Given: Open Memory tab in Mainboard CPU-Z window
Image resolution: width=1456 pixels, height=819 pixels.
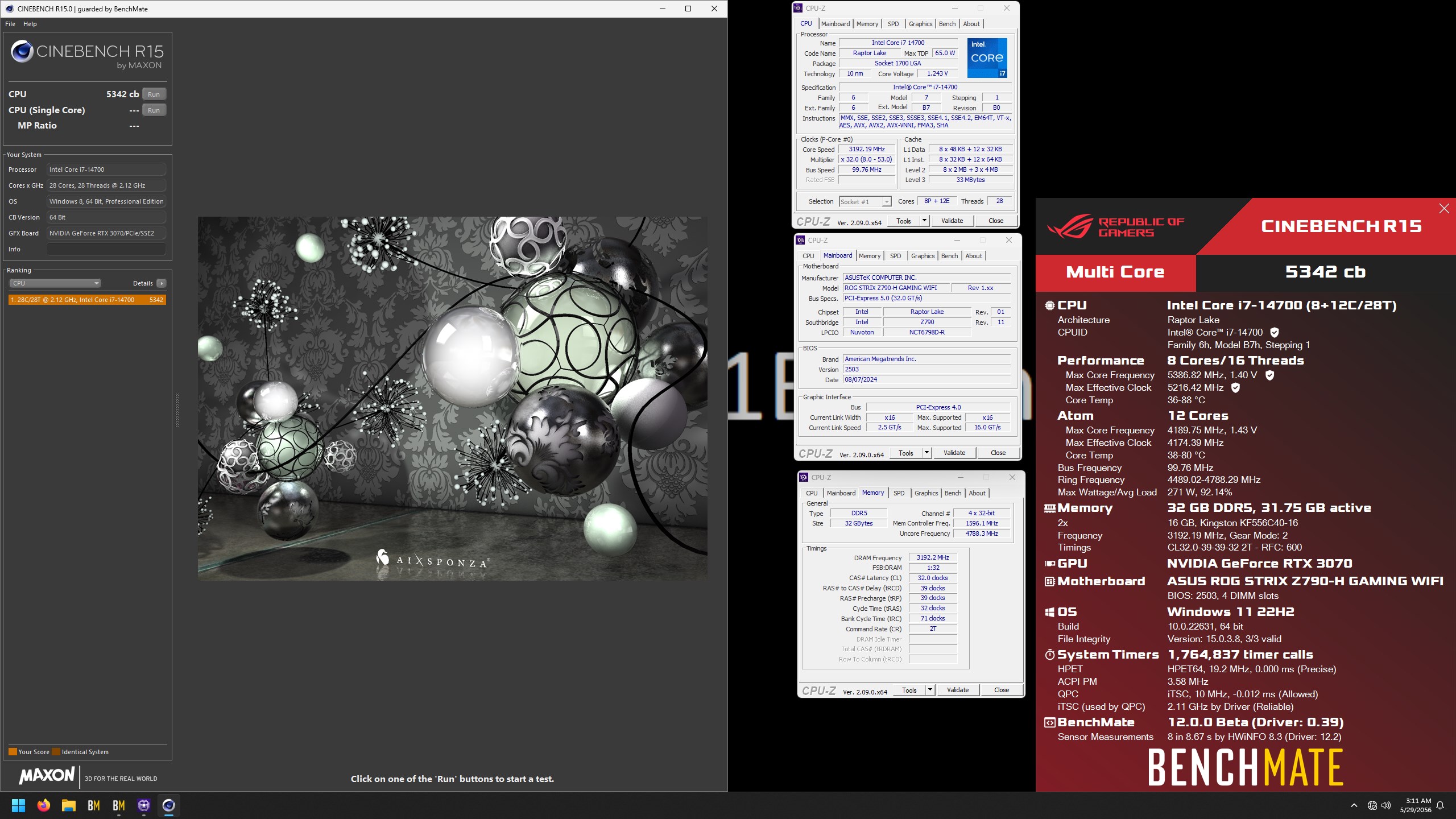Looking at the screenshot, I should [870, 256].
